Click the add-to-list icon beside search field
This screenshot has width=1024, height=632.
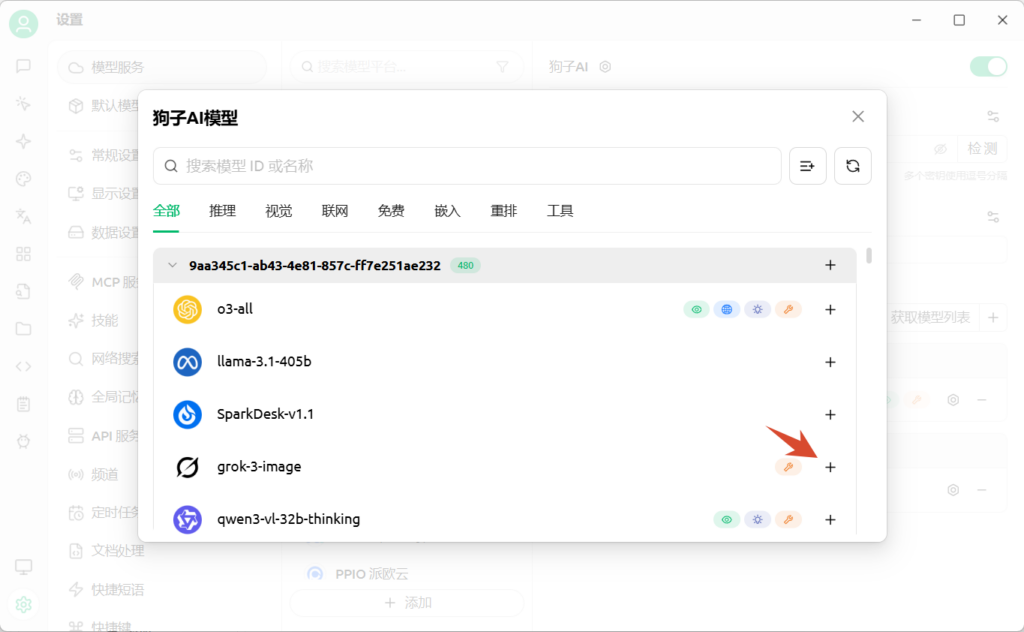(x=807, y=166)
